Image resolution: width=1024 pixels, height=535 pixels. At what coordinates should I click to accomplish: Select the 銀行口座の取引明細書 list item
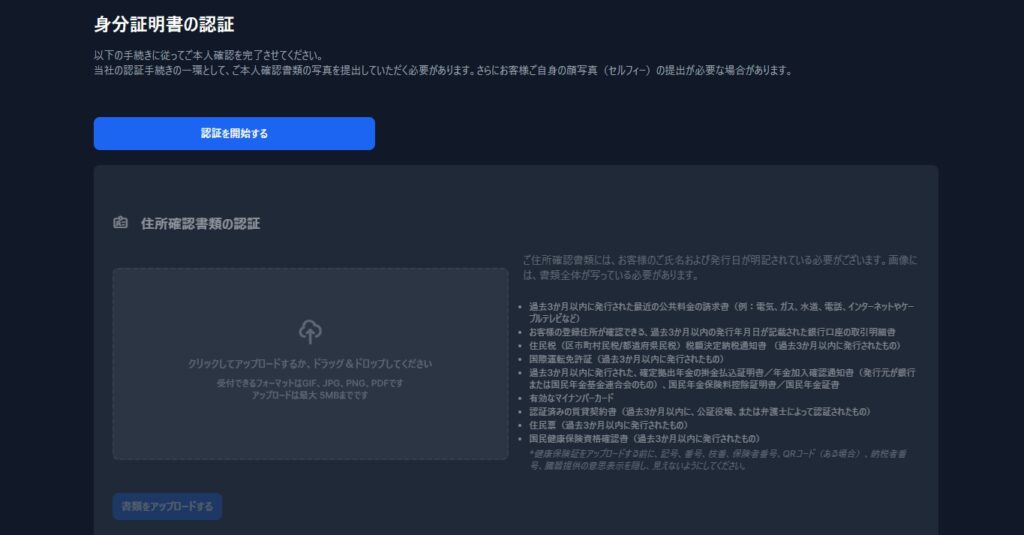click(712, 331)
